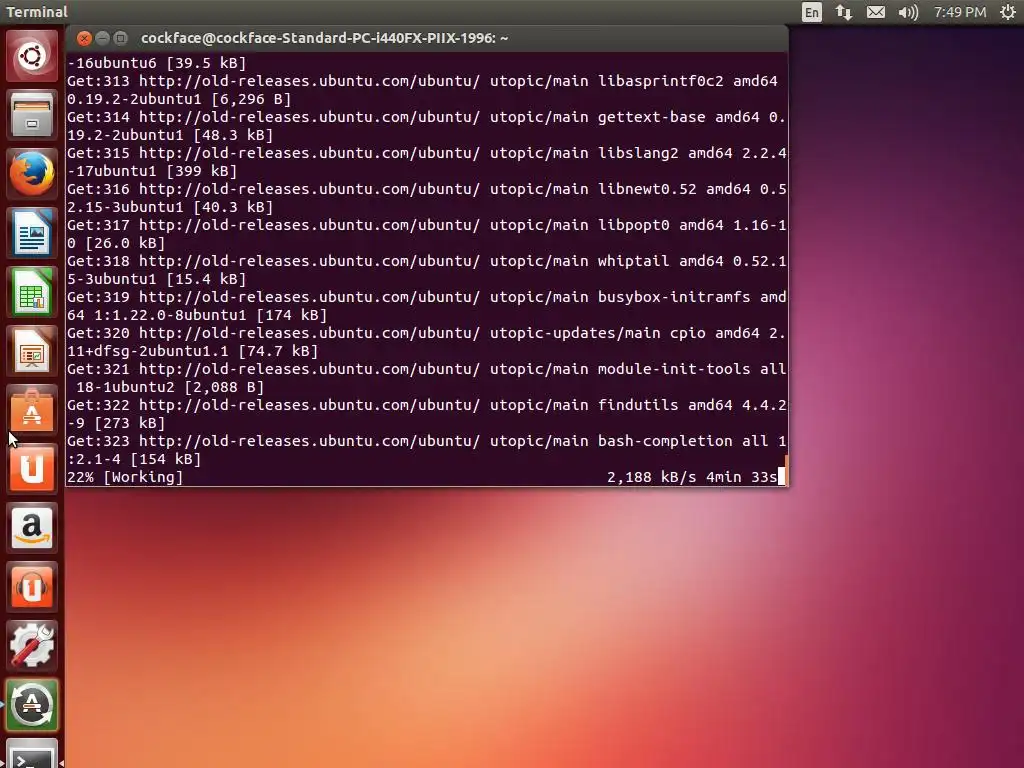Open Ubuntu One launcher icon

(x=31, y=468)
